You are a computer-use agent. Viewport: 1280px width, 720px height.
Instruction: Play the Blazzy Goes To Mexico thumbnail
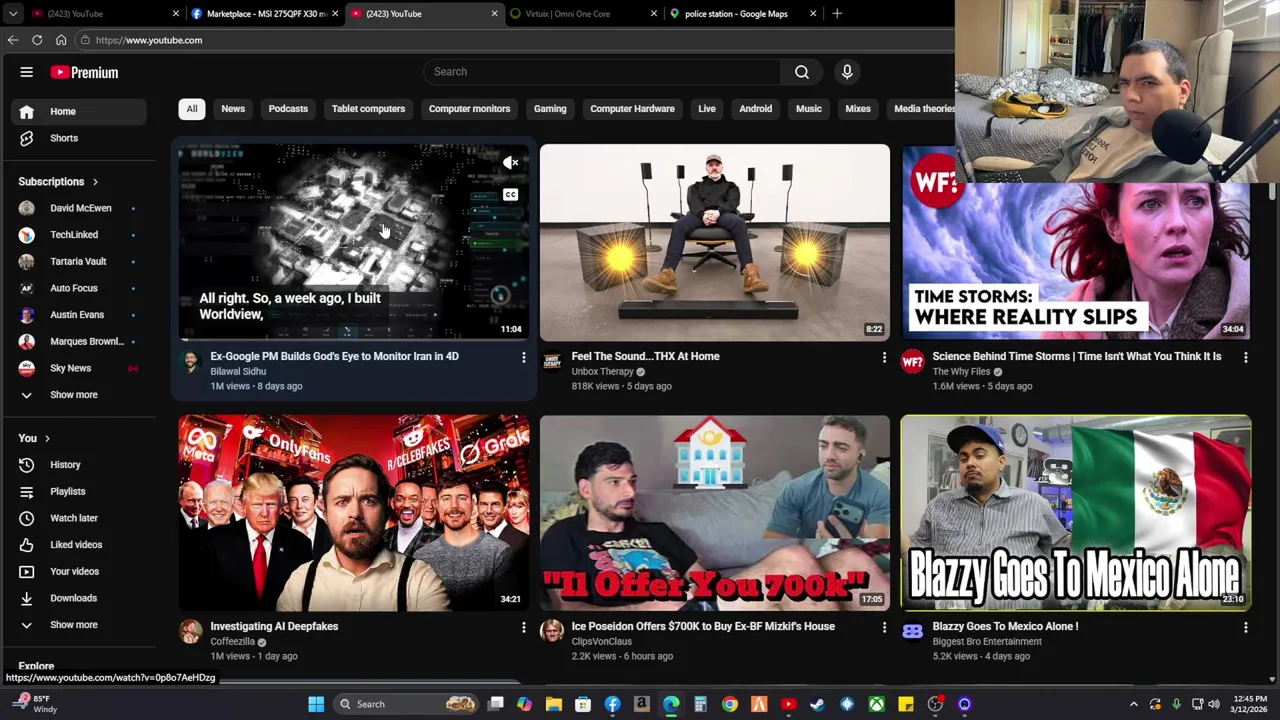pos(1075,513)
